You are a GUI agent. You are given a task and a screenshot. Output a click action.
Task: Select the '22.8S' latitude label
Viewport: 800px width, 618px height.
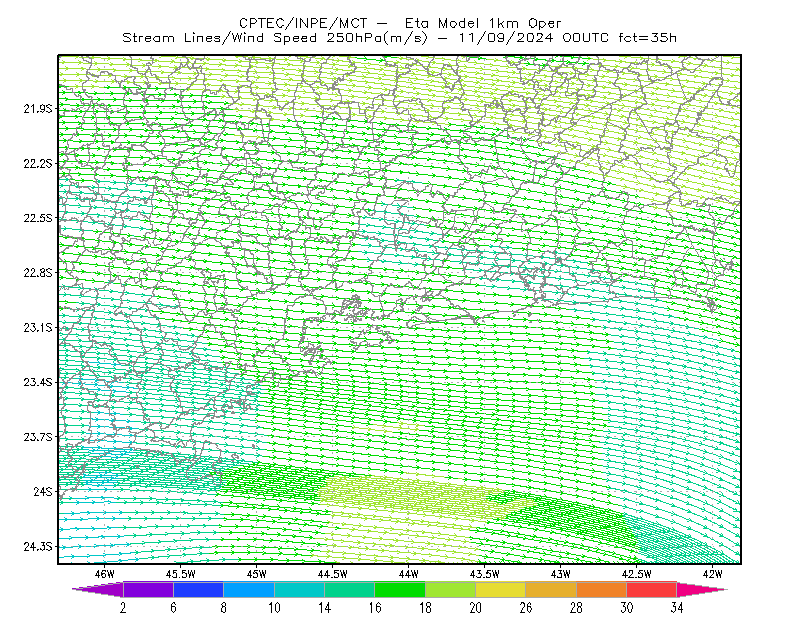click(38, 273)
